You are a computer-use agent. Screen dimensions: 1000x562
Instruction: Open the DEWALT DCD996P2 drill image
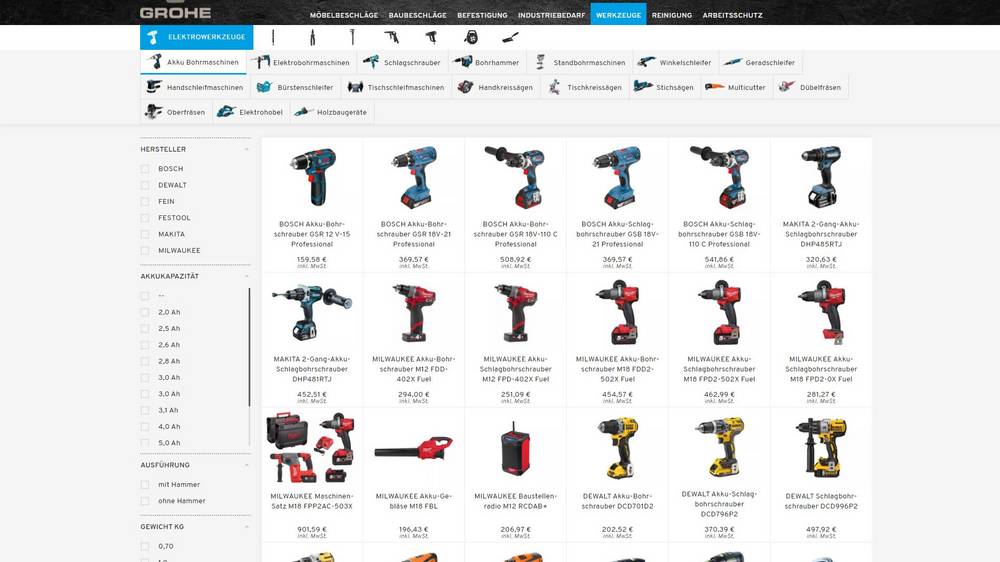(x=821, y=448)
